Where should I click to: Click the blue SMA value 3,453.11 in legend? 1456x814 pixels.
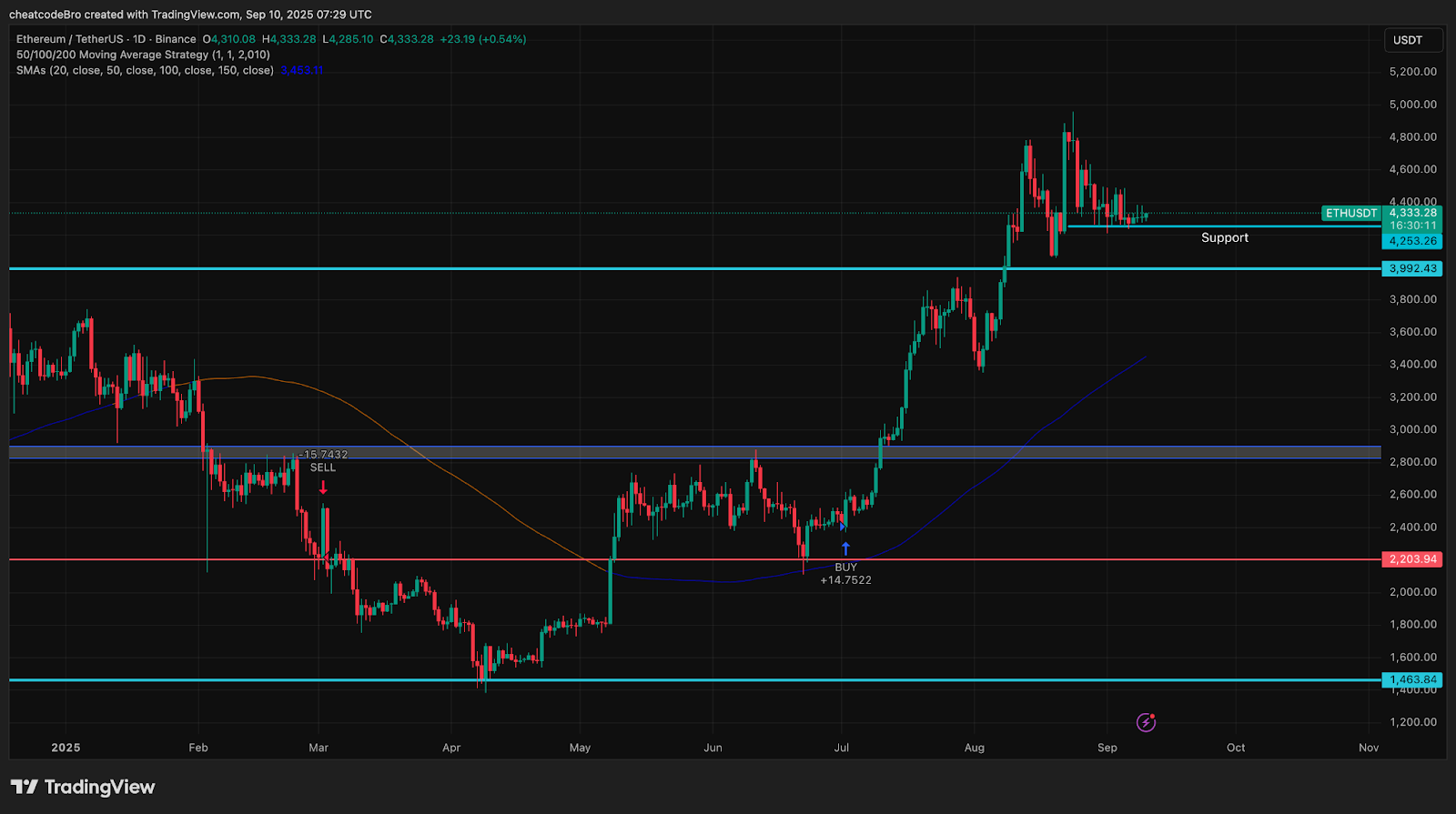(301, 70)
